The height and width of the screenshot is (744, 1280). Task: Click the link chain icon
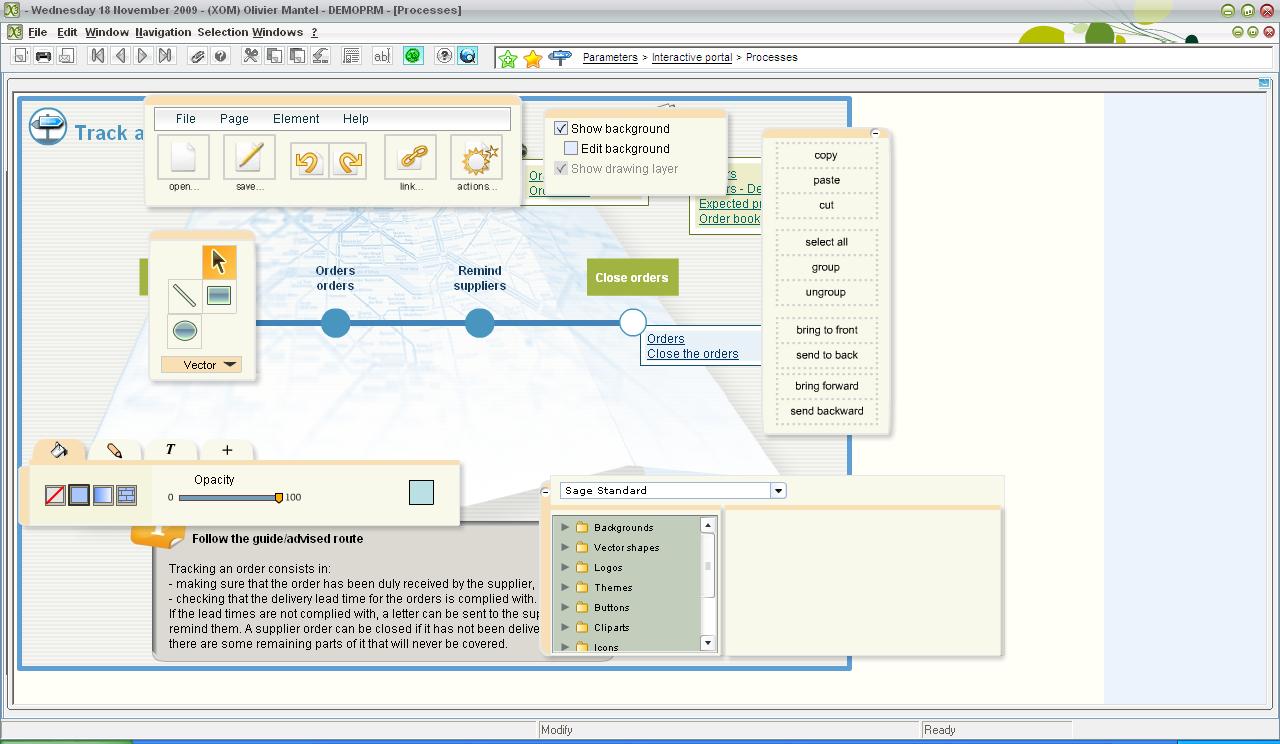(411, 158)
